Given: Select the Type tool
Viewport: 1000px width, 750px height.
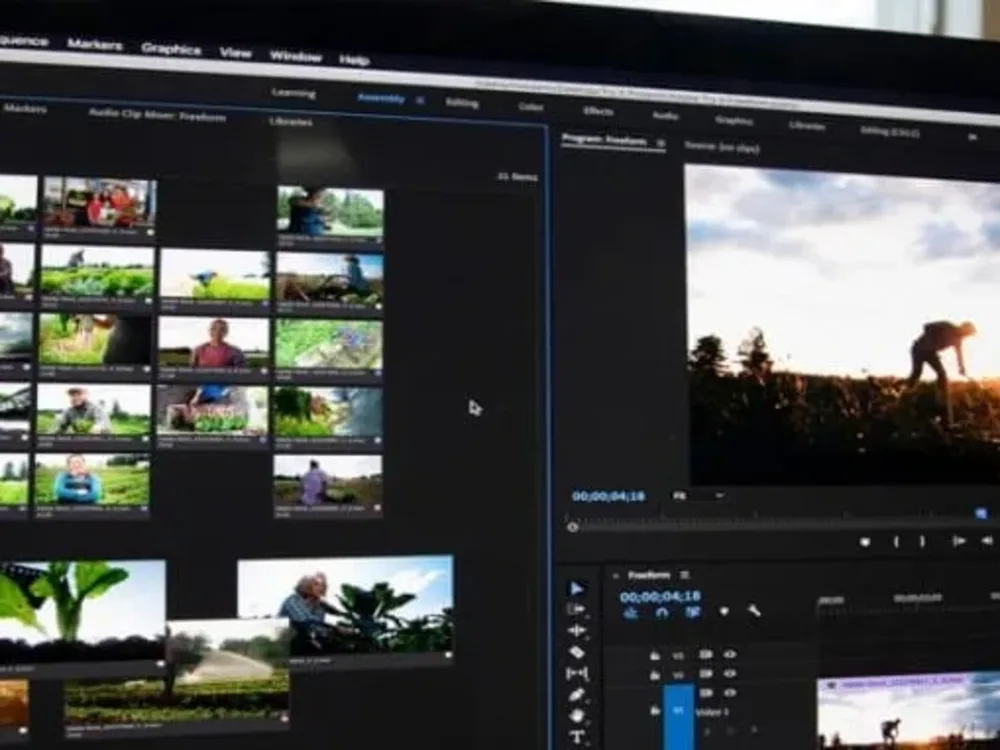Looking at the screenshot, I should coord(577,737).
